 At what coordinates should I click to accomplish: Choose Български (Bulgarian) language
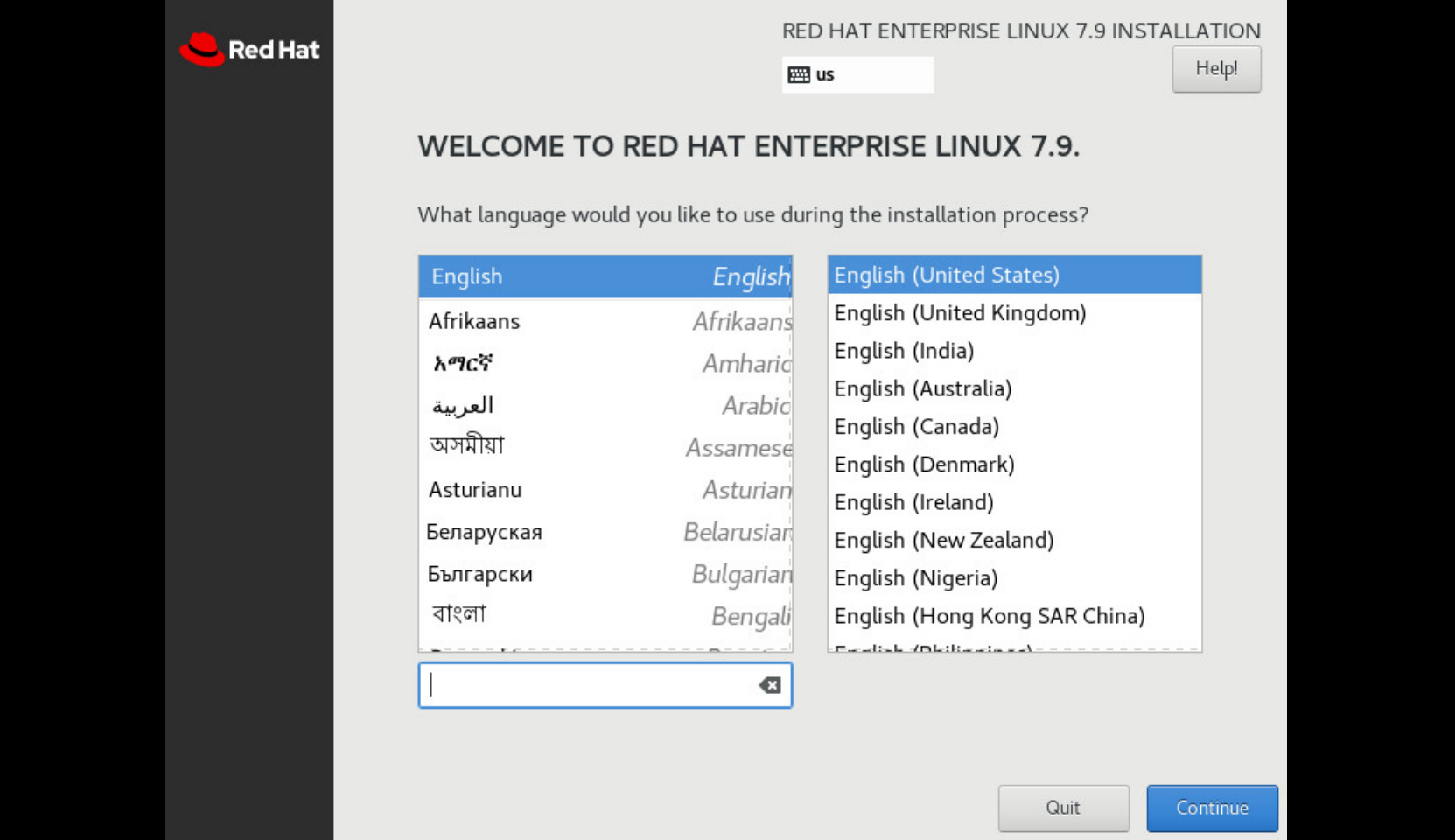pyautogui.click(x=605, y=574)
